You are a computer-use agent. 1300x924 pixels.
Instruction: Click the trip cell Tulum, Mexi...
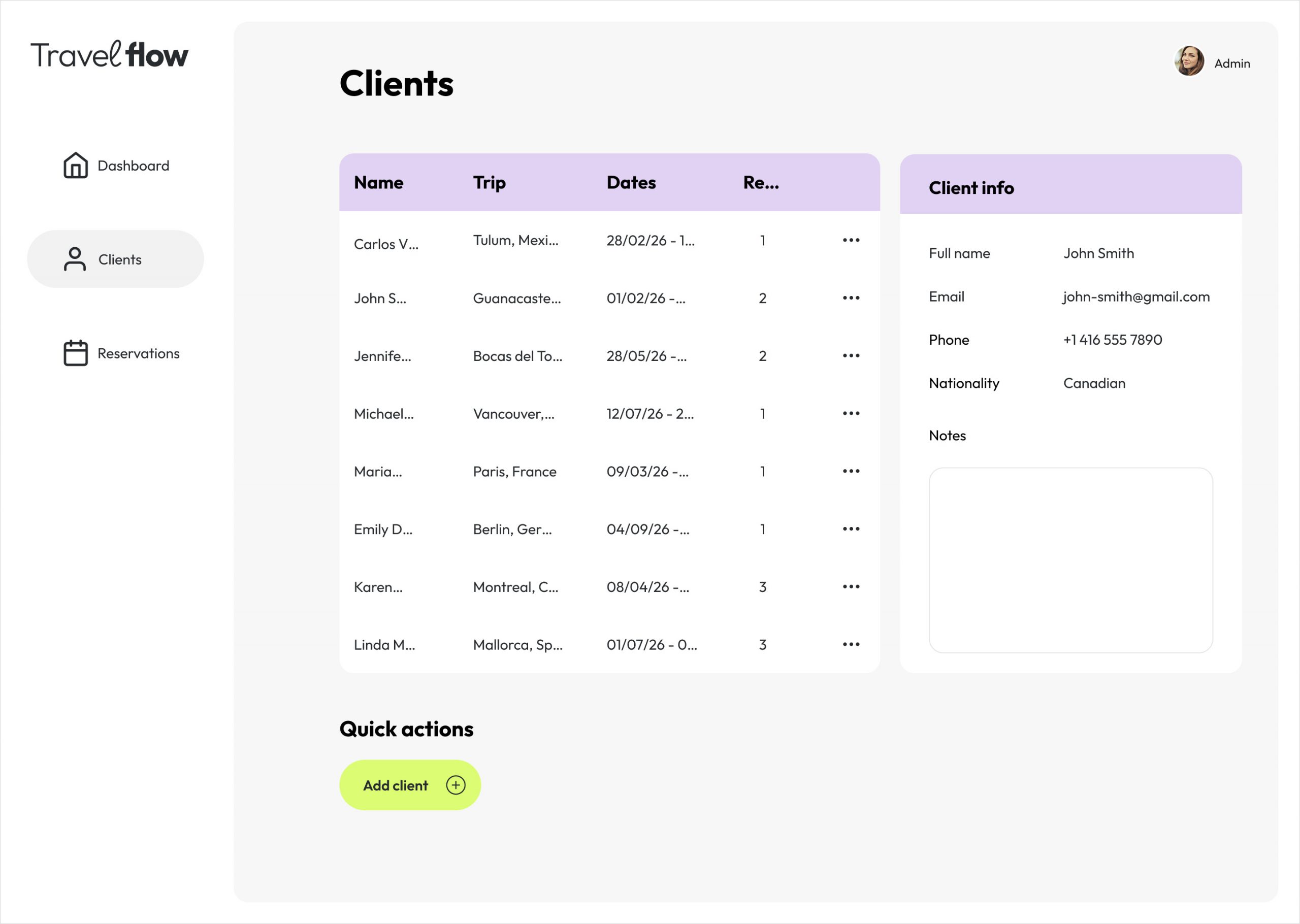pos(515,240)
